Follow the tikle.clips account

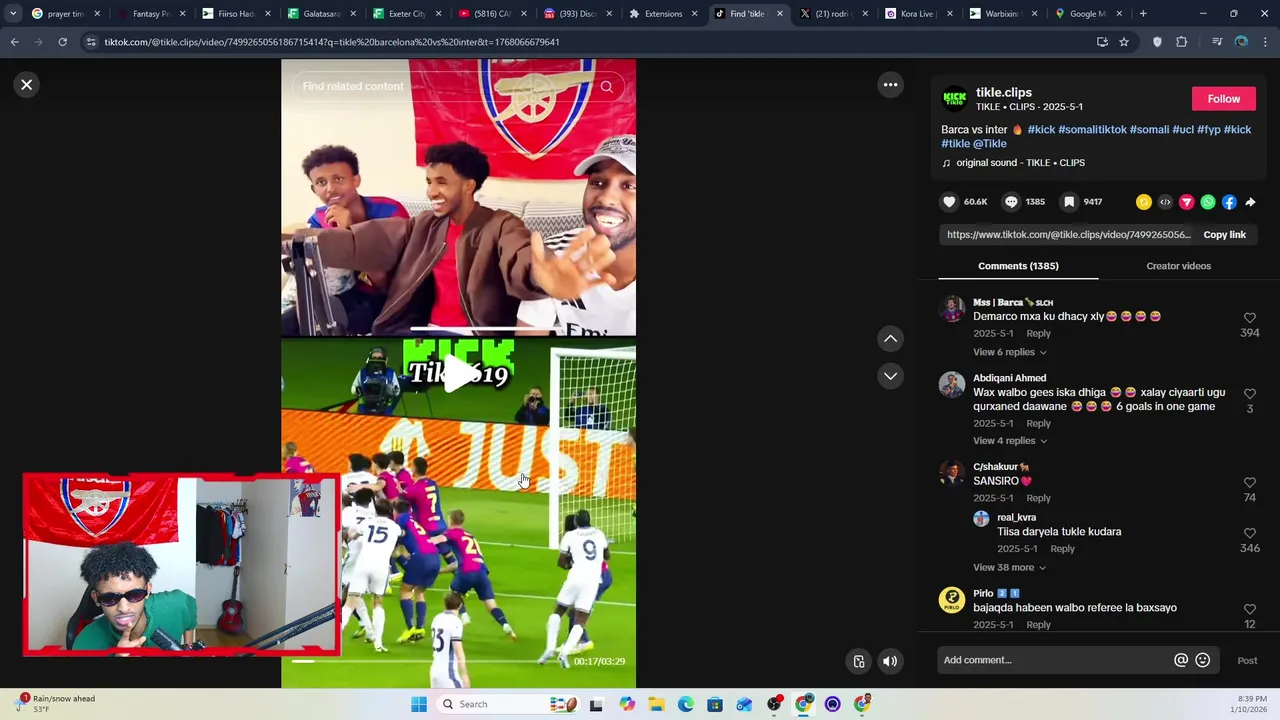(x=1223, y=99)
